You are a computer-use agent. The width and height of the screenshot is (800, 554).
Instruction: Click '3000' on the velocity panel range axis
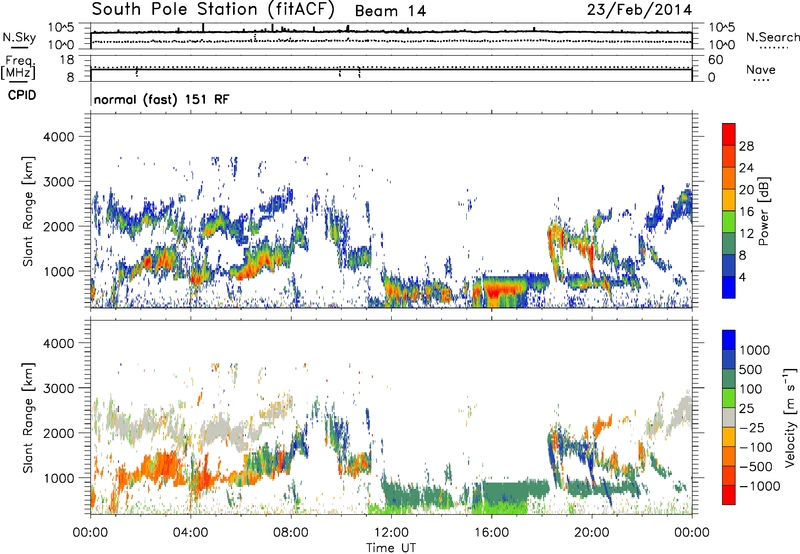point(59,388)
